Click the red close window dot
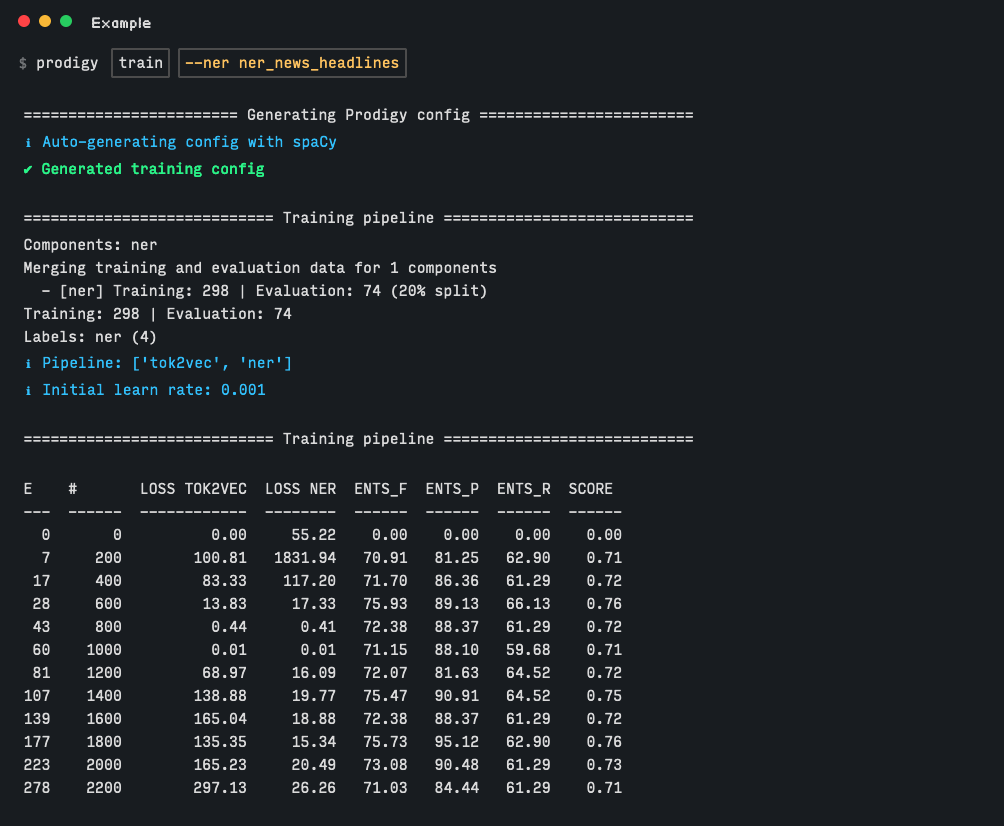The height and width of the screenshot is (826, 1004). [24, 21]
